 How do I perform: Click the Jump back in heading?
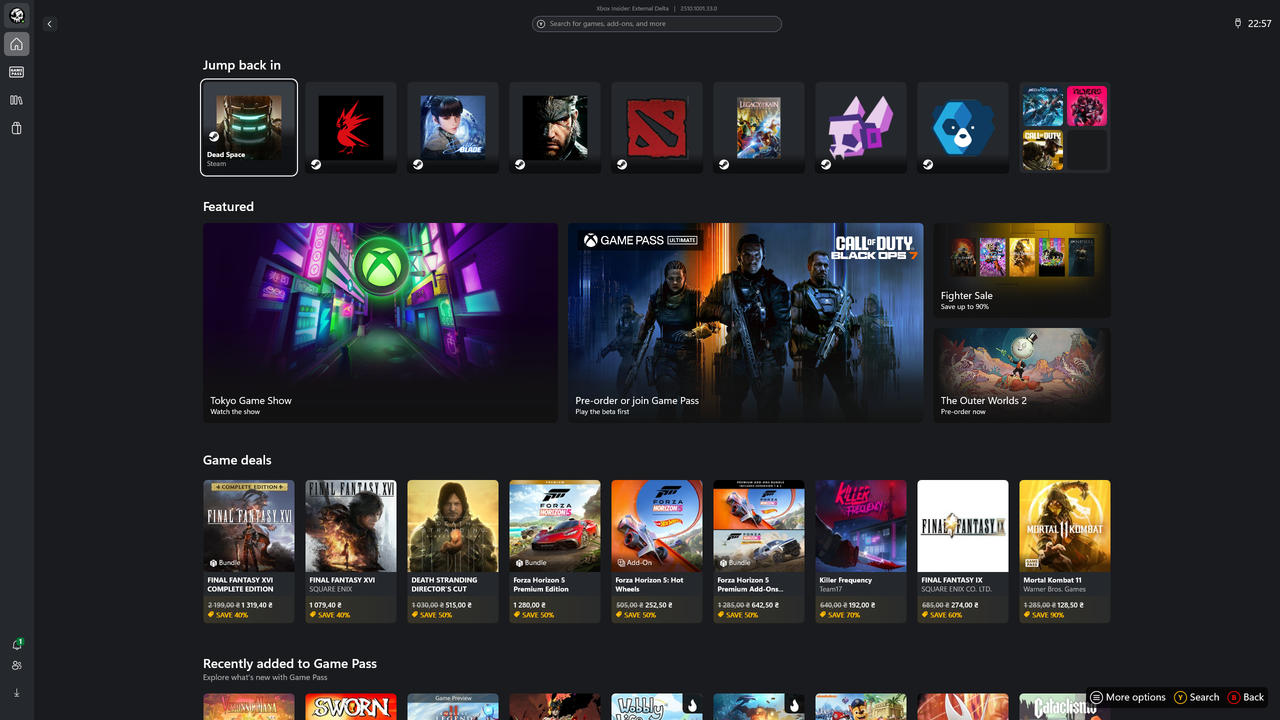[x=242, y=65]
